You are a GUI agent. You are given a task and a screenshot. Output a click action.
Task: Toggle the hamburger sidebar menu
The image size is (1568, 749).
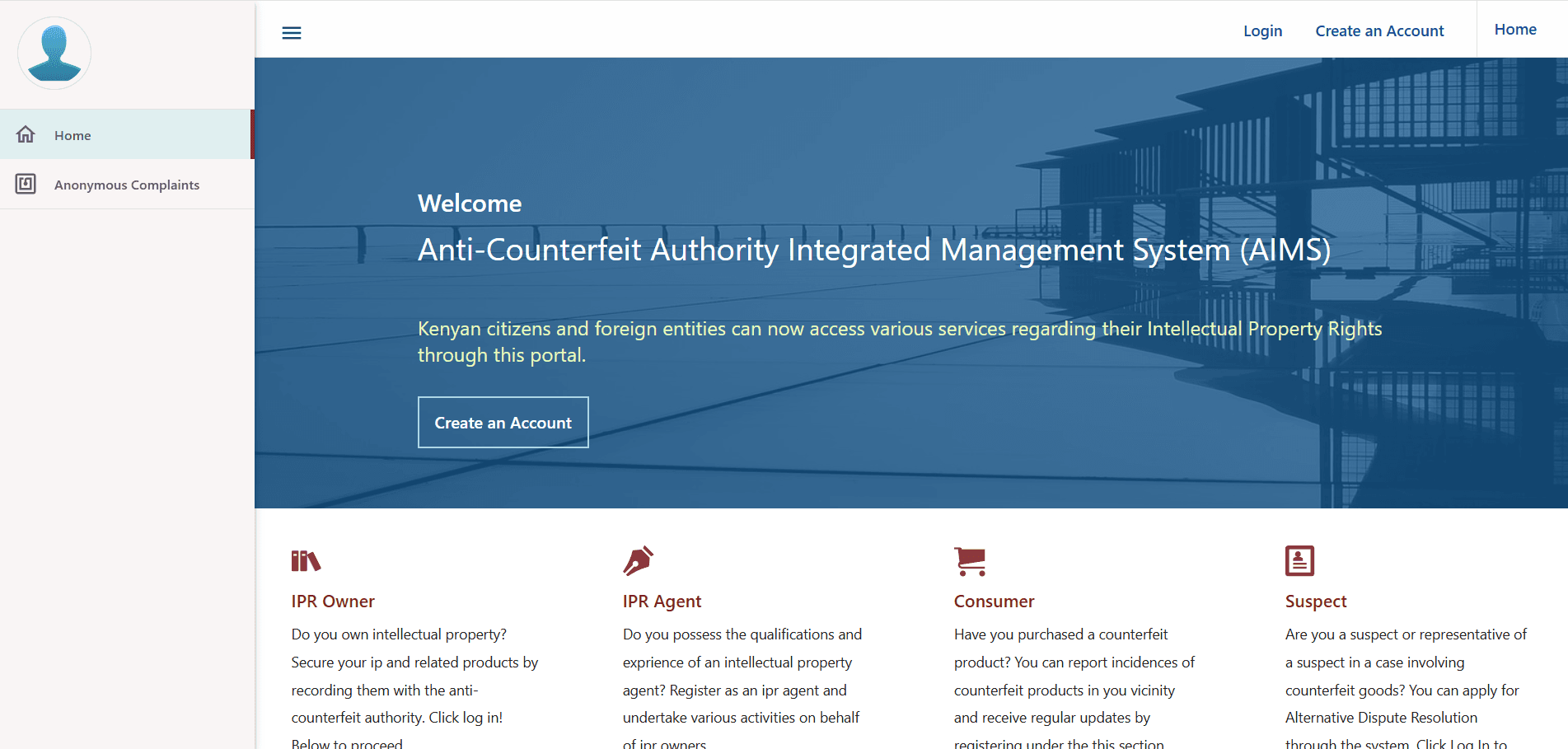click(x=292, y=33)
